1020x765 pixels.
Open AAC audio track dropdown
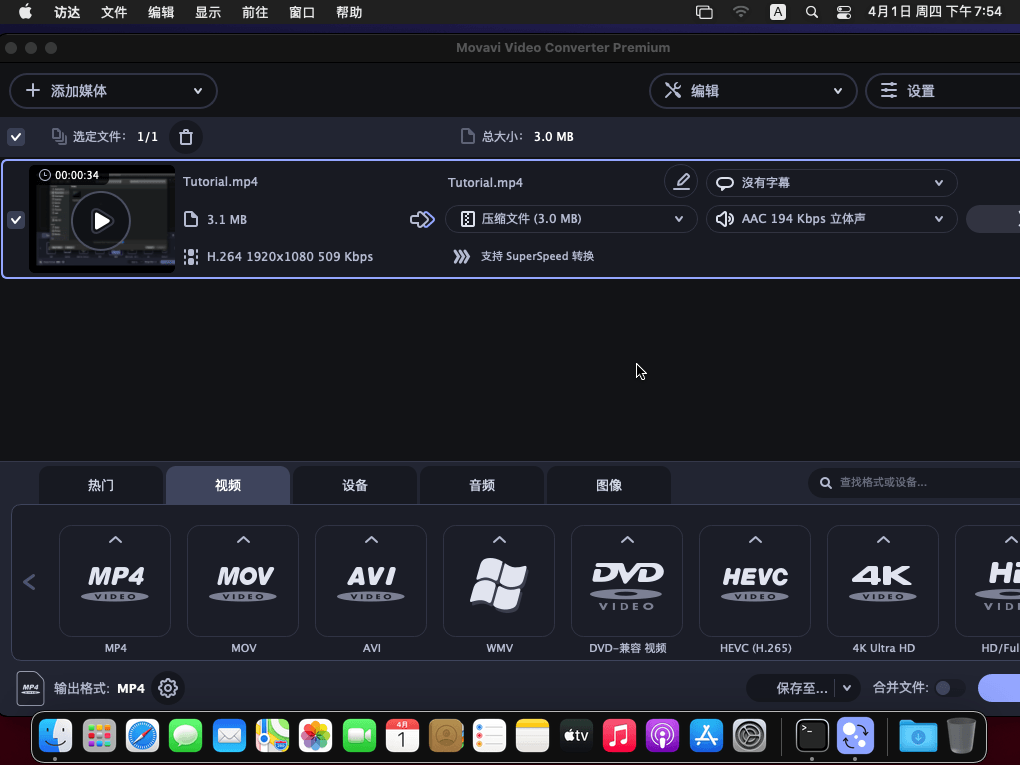pyautogui.click(x=831, y=219)
